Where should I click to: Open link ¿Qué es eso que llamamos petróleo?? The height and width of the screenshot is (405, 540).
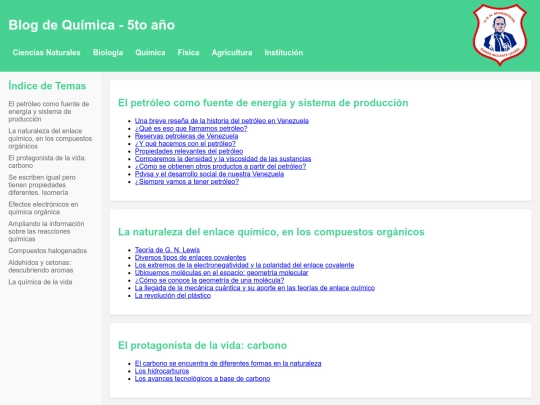191,128
